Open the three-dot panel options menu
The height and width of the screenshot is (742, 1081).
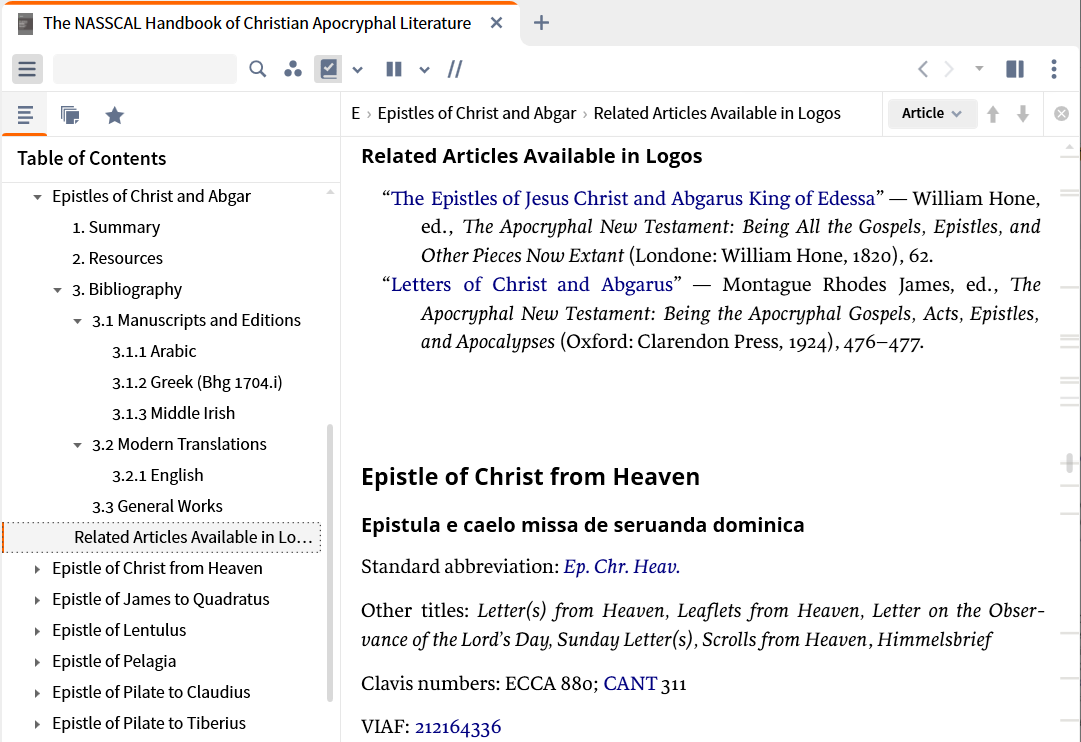click(x=1054, y=69)
